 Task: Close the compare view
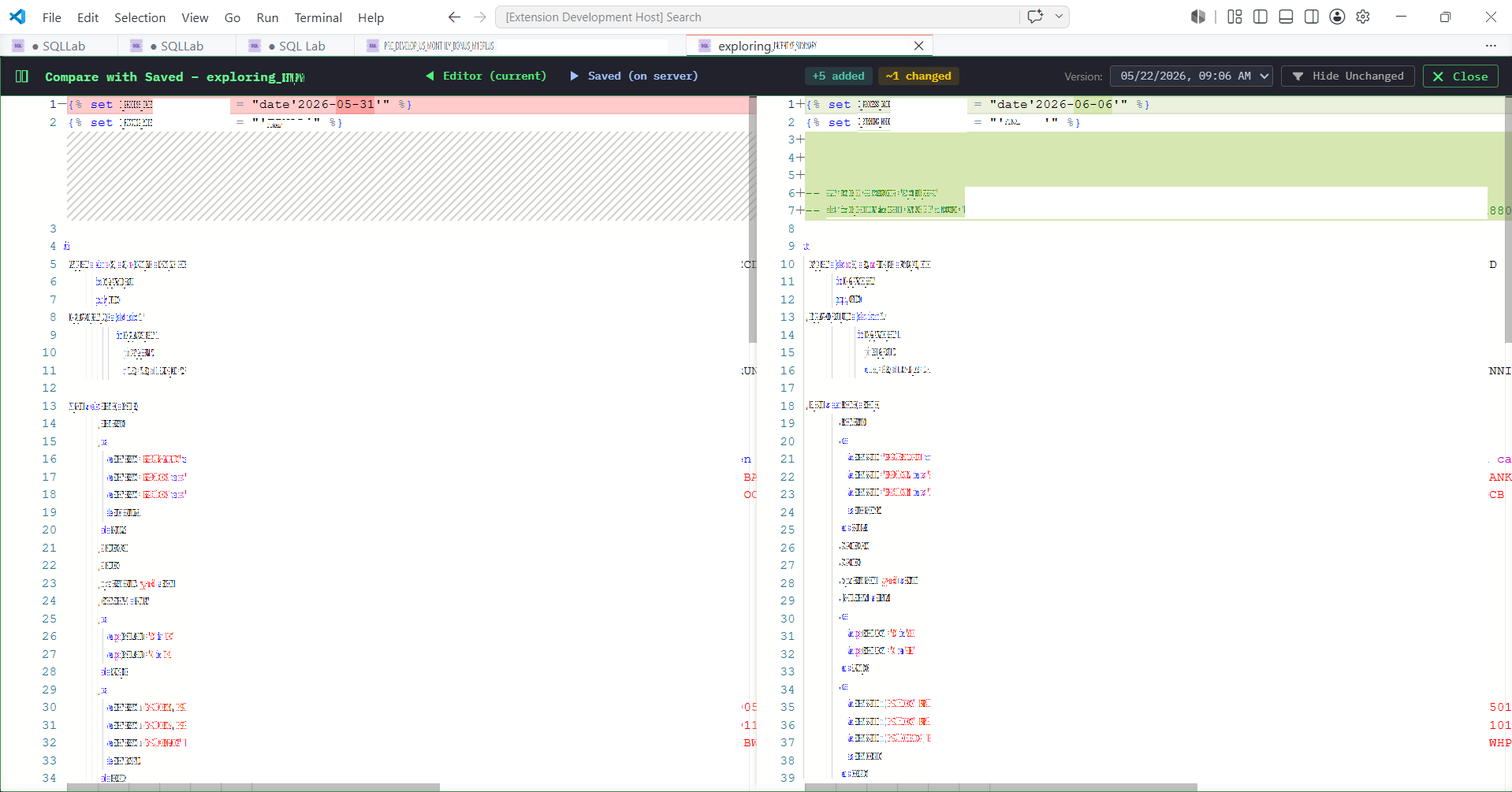(1460, 76)
